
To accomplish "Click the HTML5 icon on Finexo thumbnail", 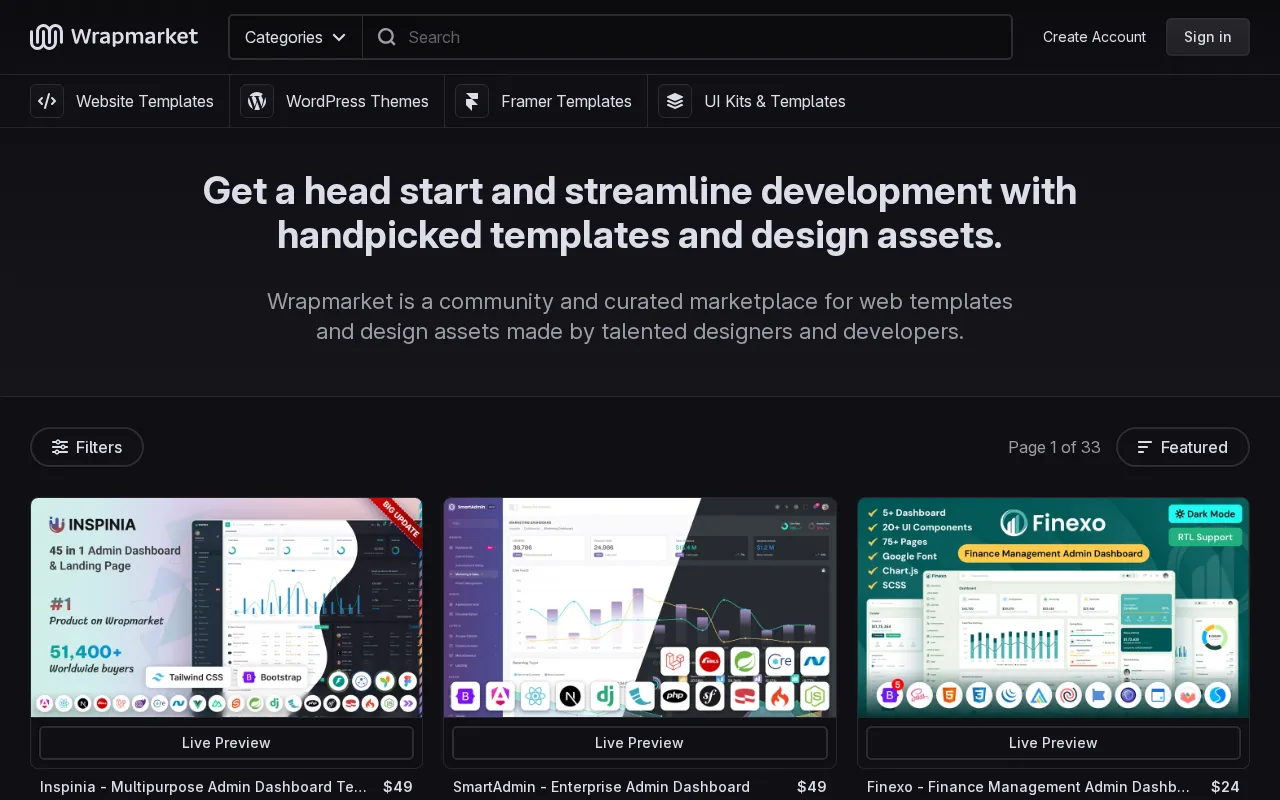I will tap(950, 695).
